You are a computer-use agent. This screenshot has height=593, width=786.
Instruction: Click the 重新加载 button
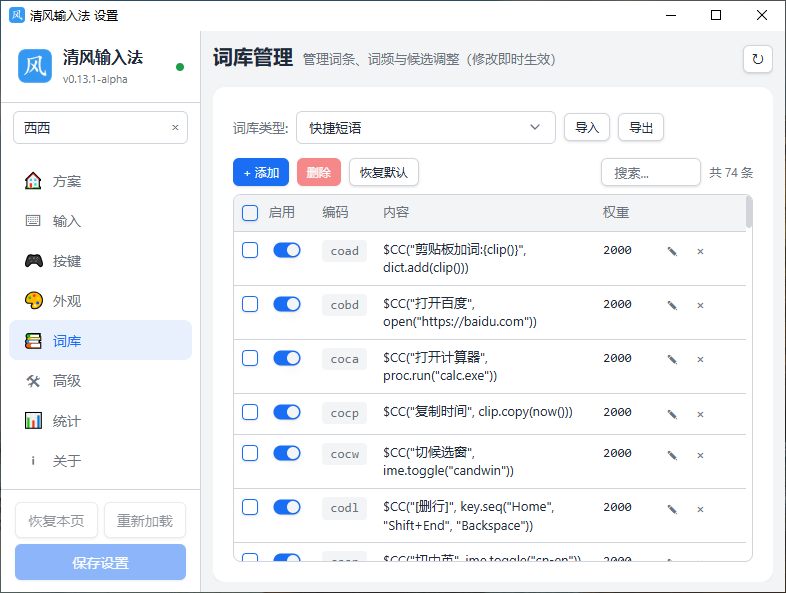click(x=145, y=520)
